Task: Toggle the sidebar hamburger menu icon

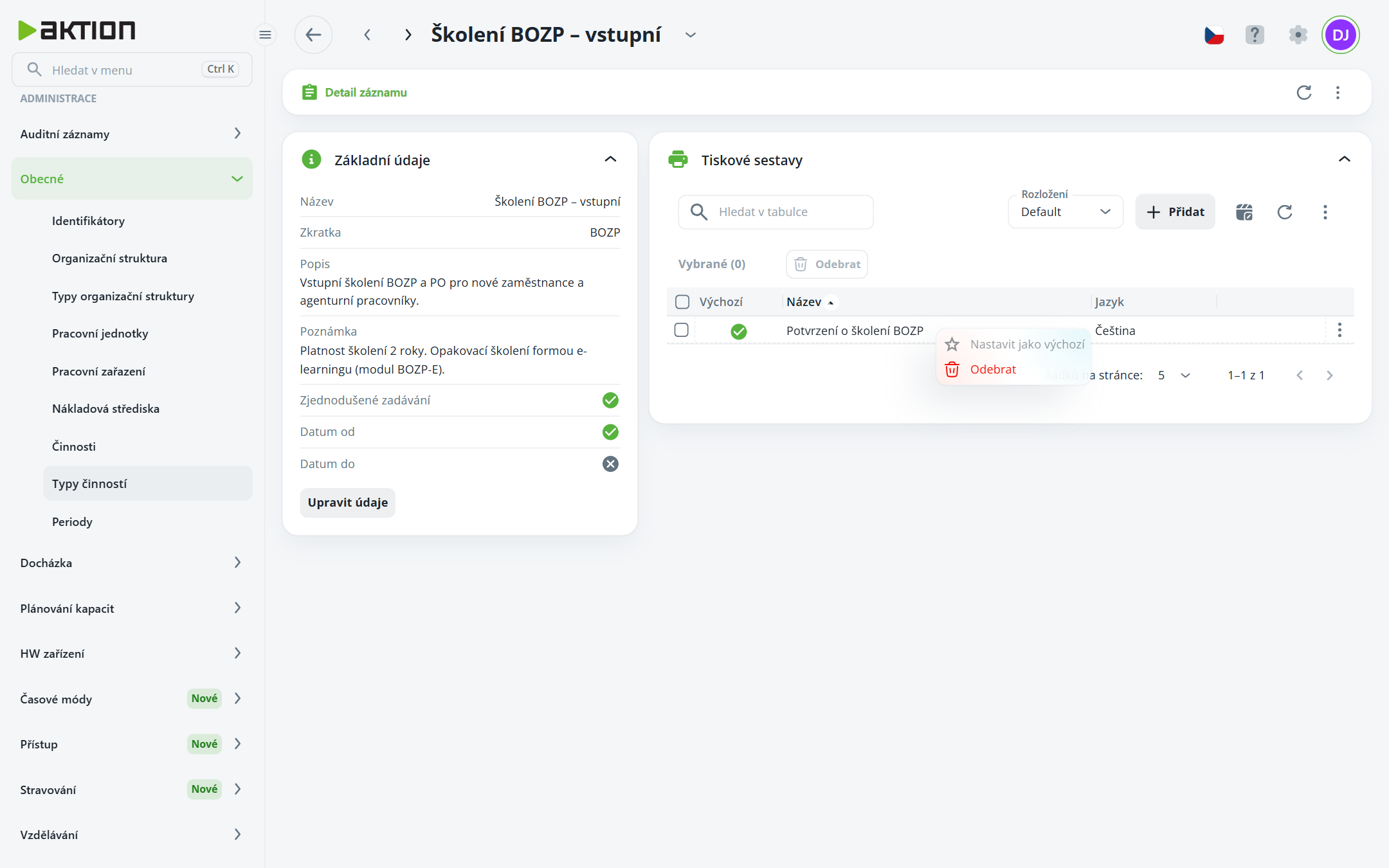Action: click(x=265, y=35)
